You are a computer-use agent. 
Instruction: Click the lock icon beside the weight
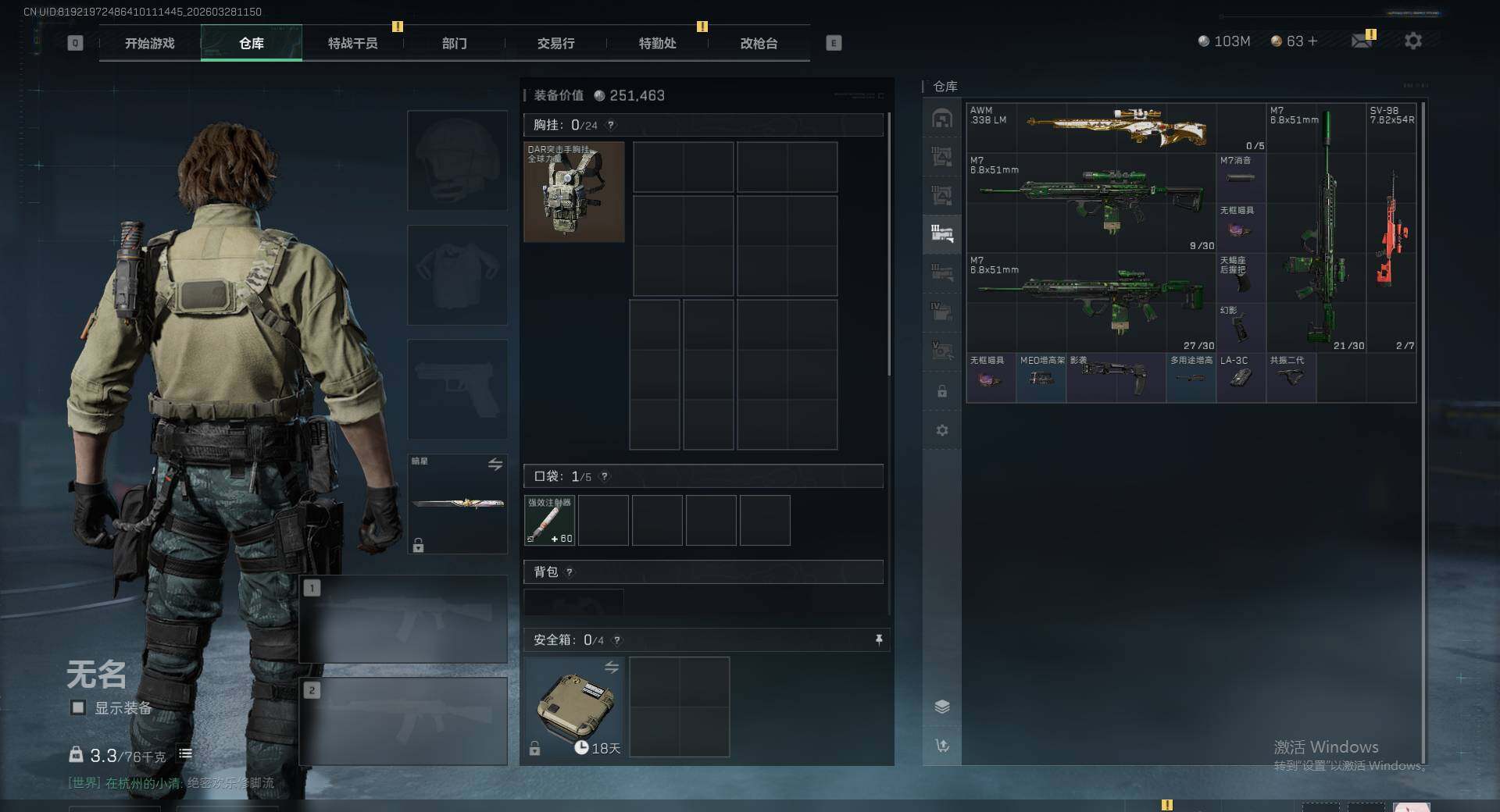pyautogui.click(x=76, y=754)
